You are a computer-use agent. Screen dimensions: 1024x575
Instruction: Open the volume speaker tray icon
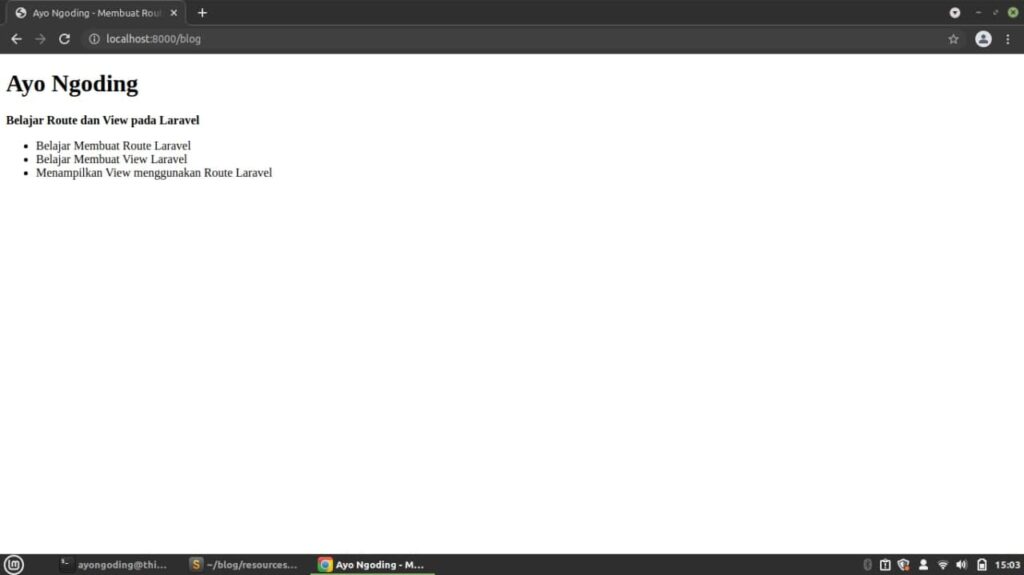961,565
